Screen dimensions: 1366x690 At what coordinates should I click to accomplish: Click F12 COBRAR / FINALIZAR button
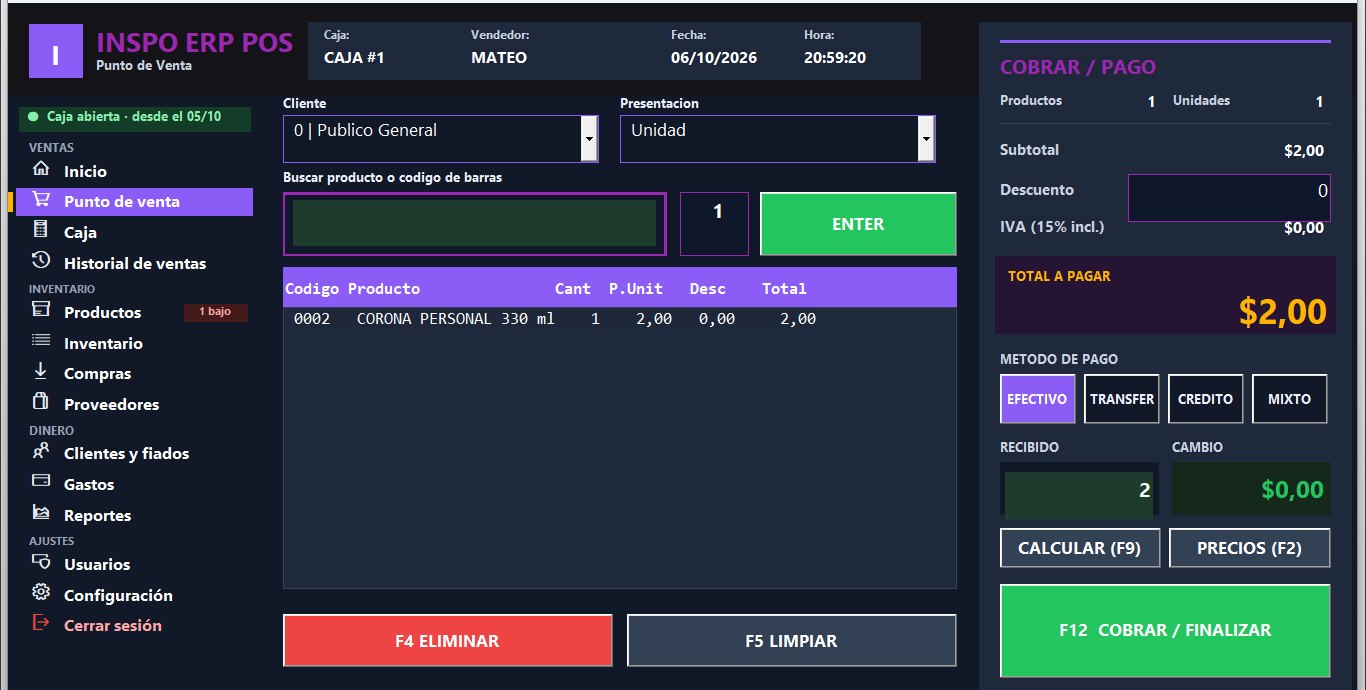click(x=1165, y=631)
